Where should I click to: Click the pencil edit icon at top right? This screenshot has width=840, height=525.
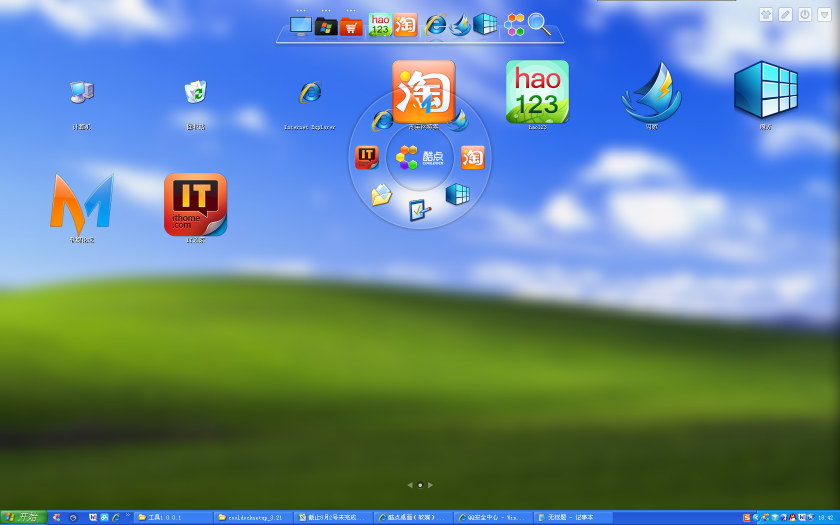click(x=785, y=14)
